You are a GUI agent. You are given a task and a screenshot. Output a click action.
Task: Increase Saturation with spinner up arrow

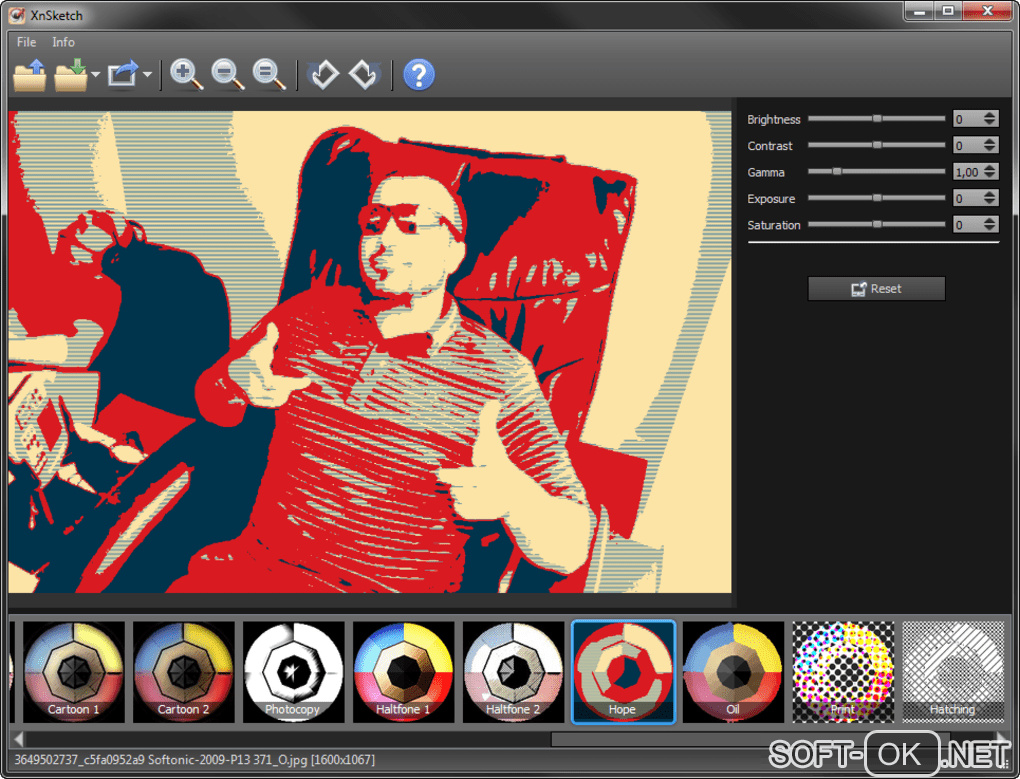coord(989,220)
